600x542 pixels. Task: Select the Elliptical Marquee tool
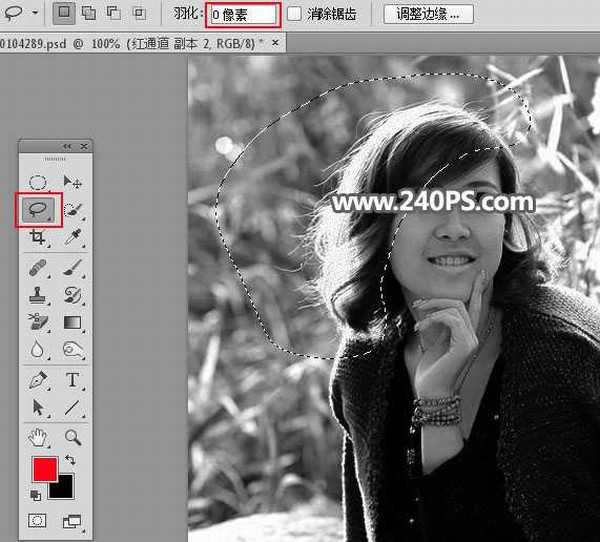pos(38,182)
